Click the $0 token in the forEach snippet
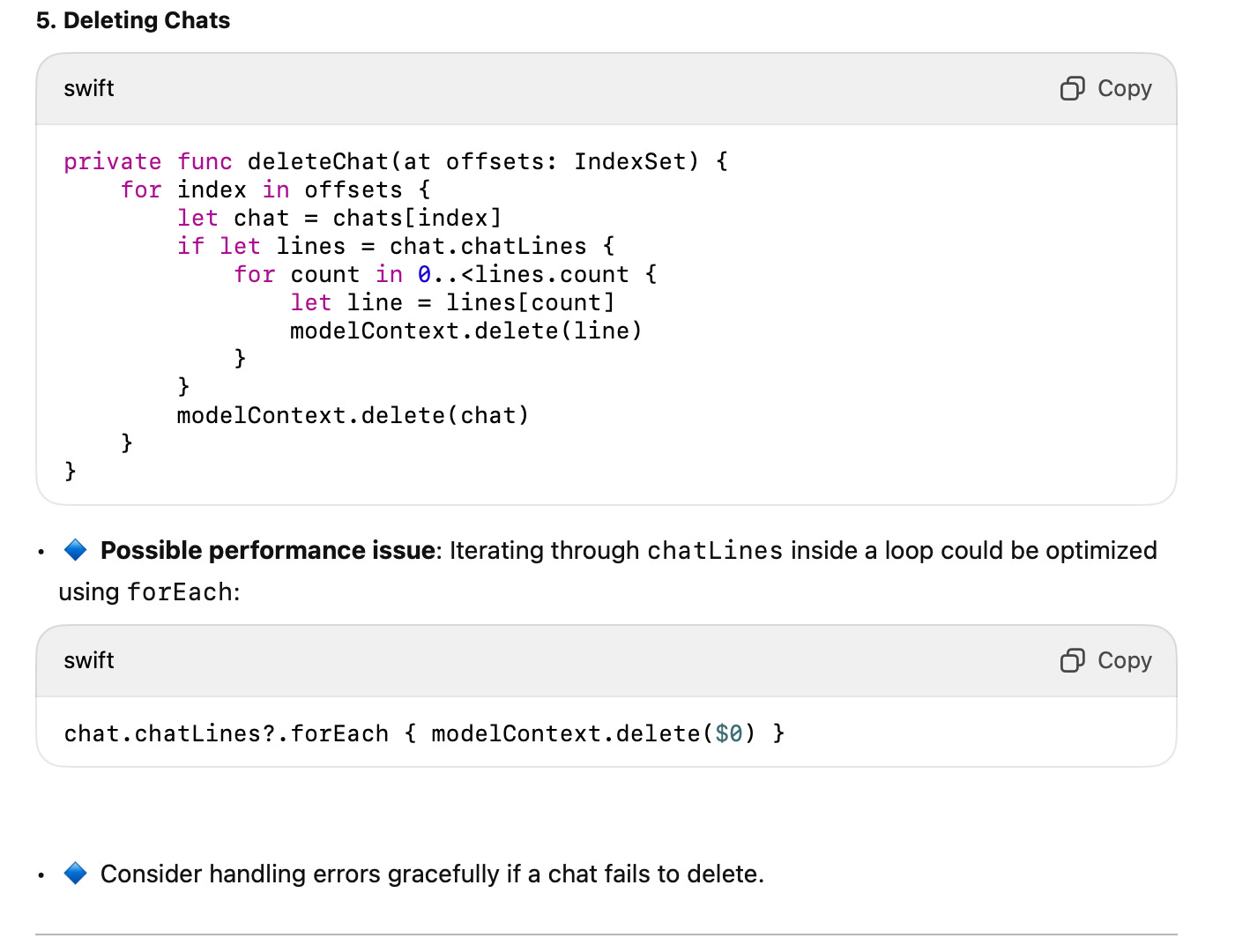The width and height of the screenshot is (1250, 952). coord(730,733)
